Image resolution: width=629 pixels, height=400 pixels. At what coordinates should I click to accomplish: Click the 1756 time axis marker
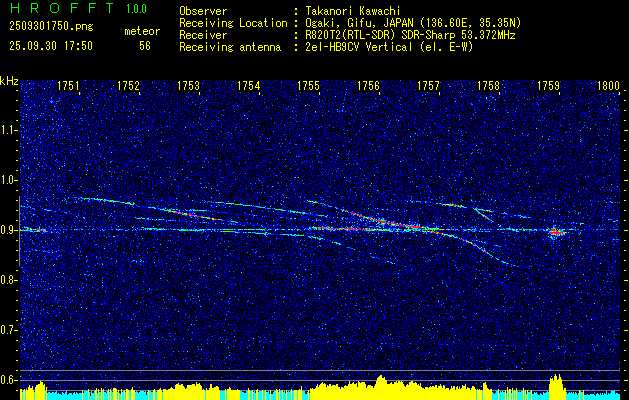point(368,86)
